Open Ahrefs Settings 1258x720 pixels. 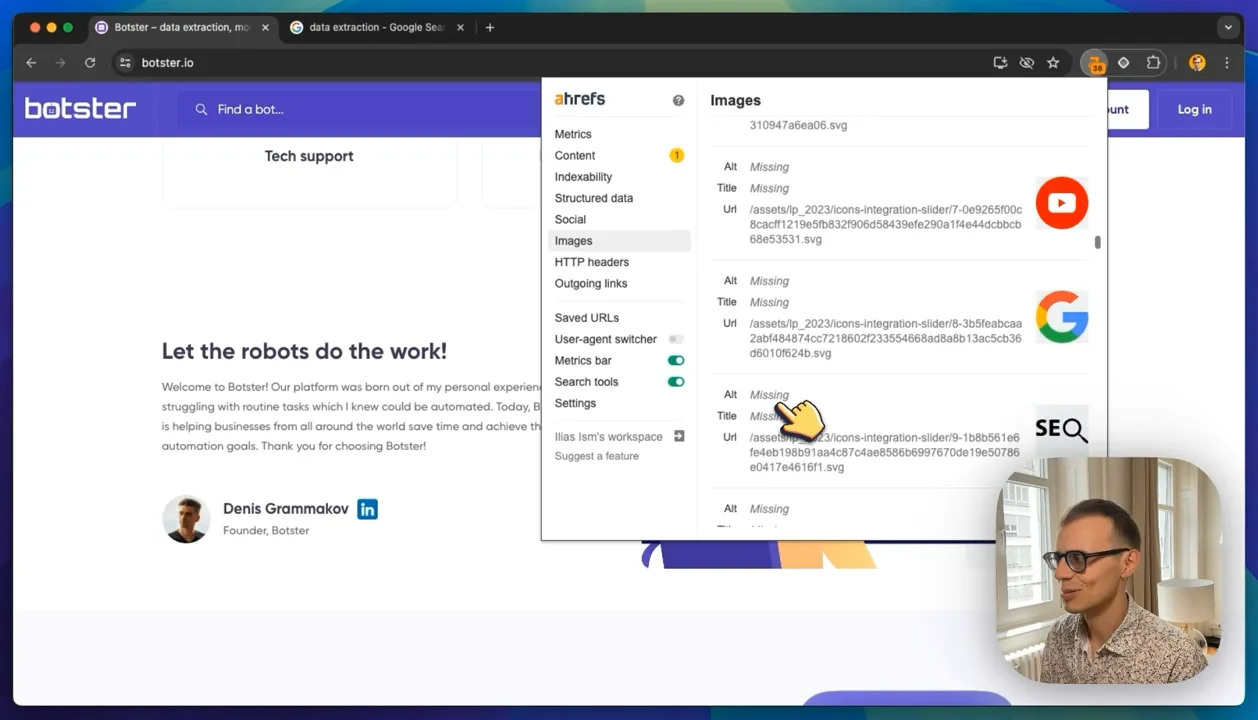575,403
